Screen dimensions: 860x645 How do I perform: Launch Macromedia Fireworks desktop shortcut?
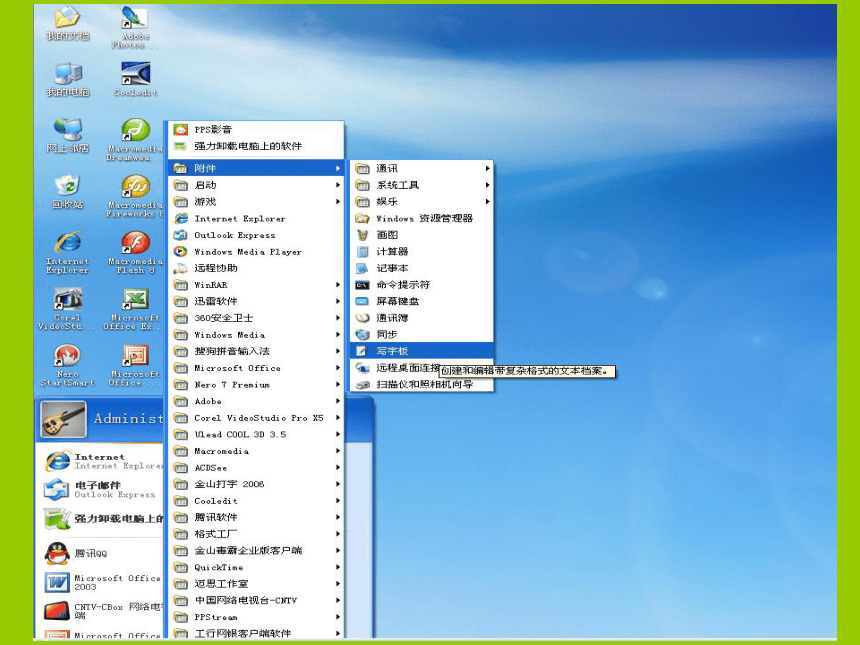(135, 196)
